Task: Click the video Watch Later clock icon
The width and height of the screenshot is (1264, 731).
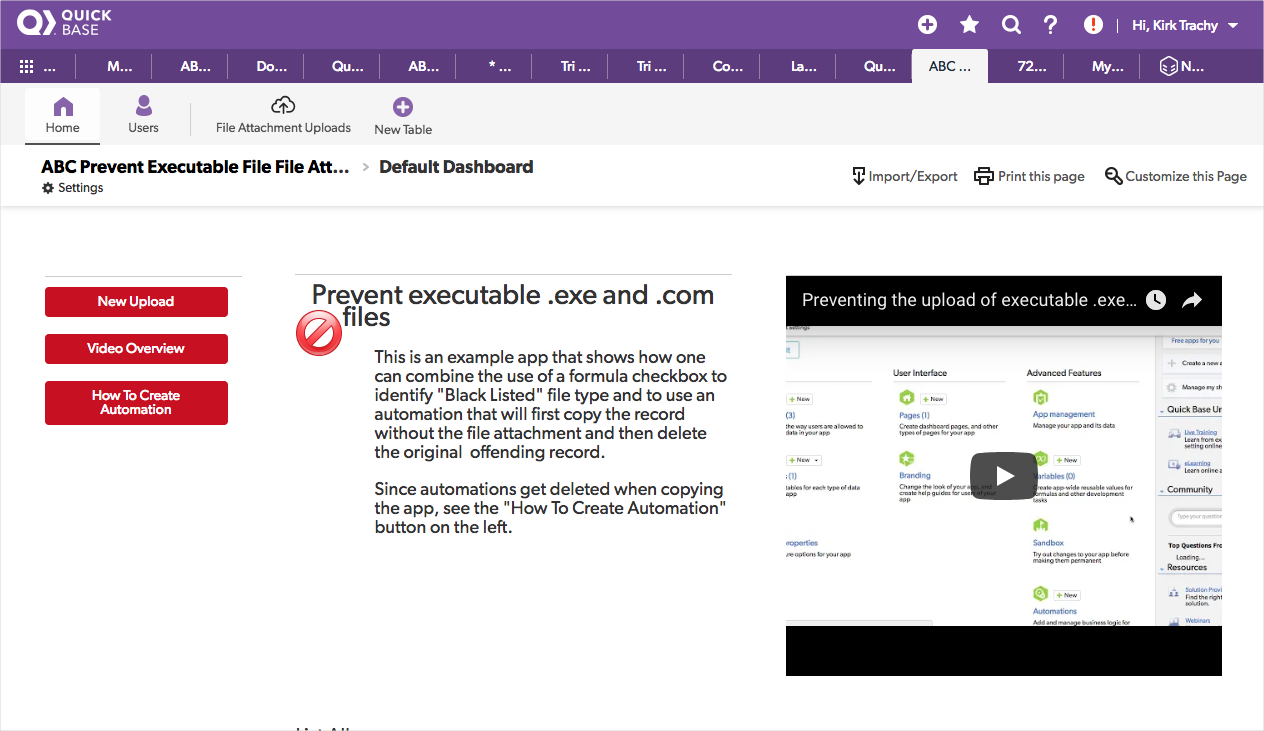Action: pyautogui.click(x=1156, y=300)
